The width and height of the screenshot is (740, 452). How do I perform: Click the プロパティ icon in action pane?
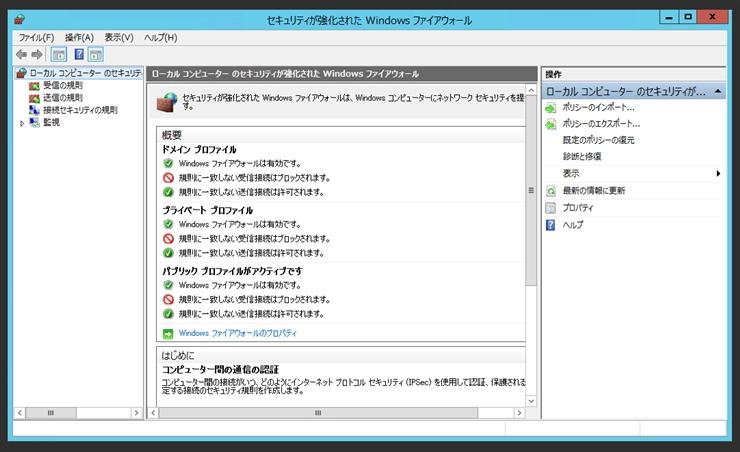(551, 208)
